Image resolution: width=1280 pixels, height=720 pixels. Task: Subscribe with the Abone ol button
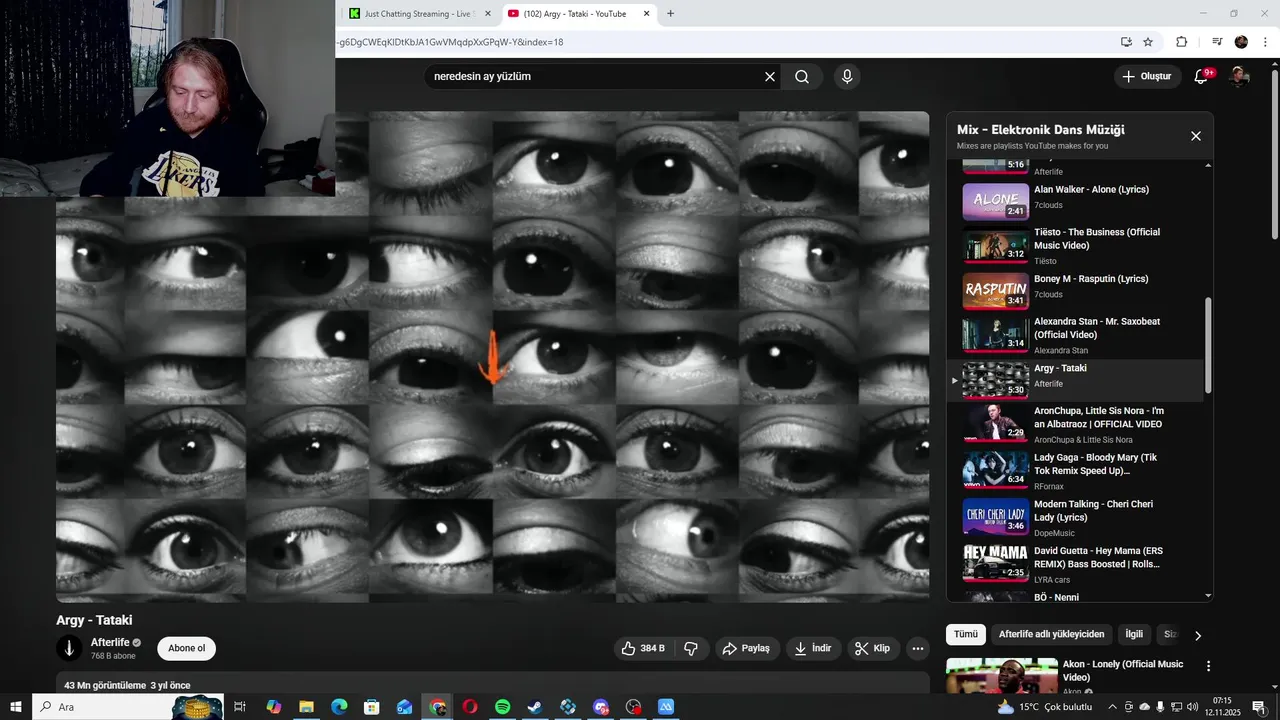pos(186,648)
